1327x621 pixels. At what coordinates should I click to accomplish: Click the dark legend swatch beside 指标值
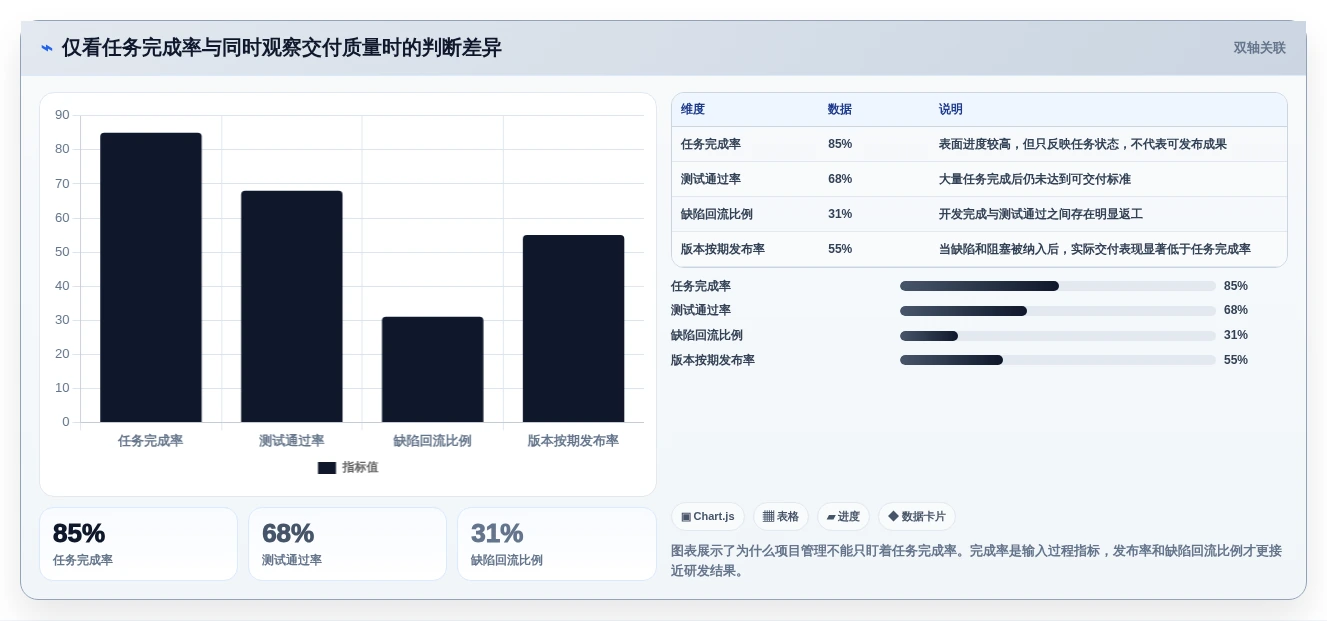[x=327, y=467]
